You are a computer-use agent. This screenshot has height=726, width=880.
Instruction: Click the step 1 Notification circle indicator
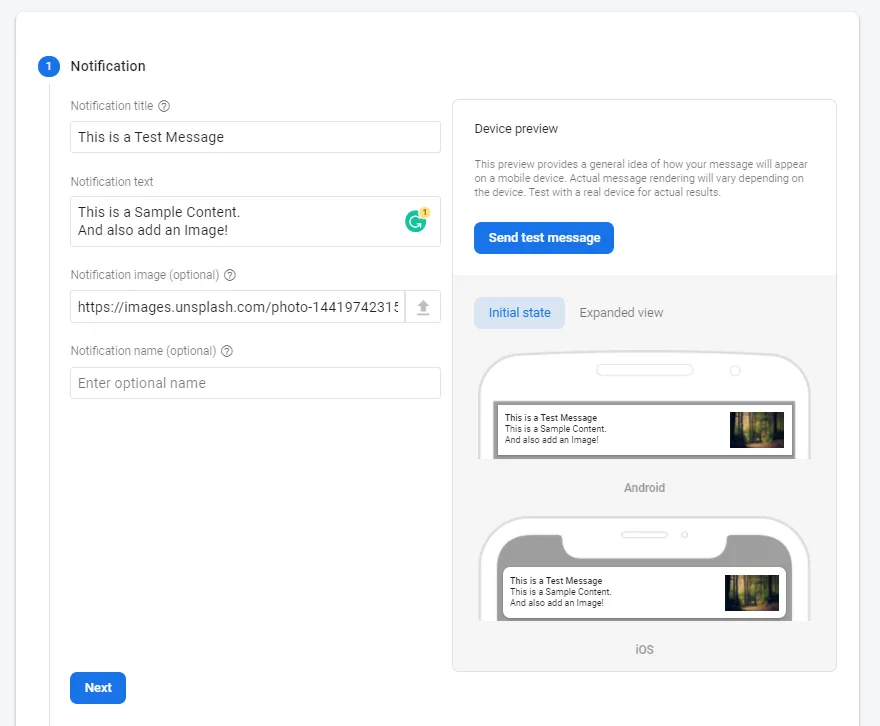48,66
